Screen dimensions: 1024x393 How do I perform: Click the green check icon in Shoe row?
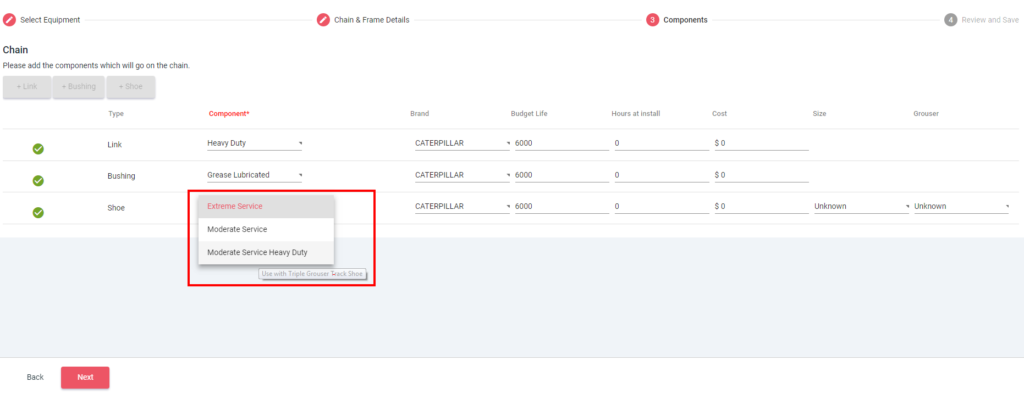pyautogui.click(x=38, y=212)
